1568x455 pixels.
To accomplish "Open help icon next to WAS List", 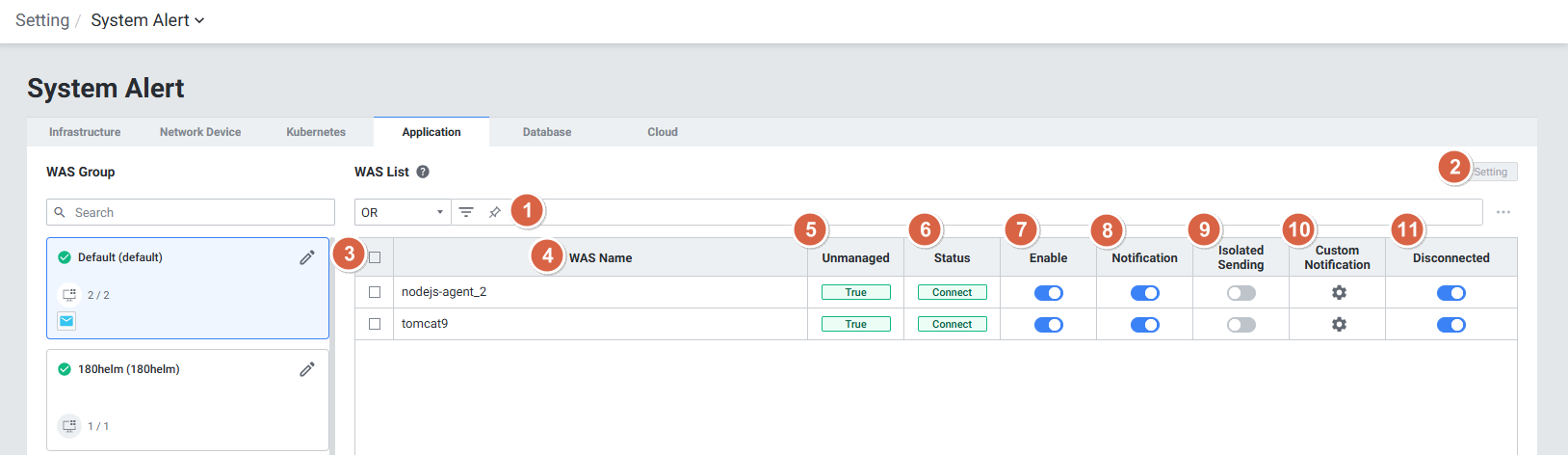I will [x=423, y=172].
